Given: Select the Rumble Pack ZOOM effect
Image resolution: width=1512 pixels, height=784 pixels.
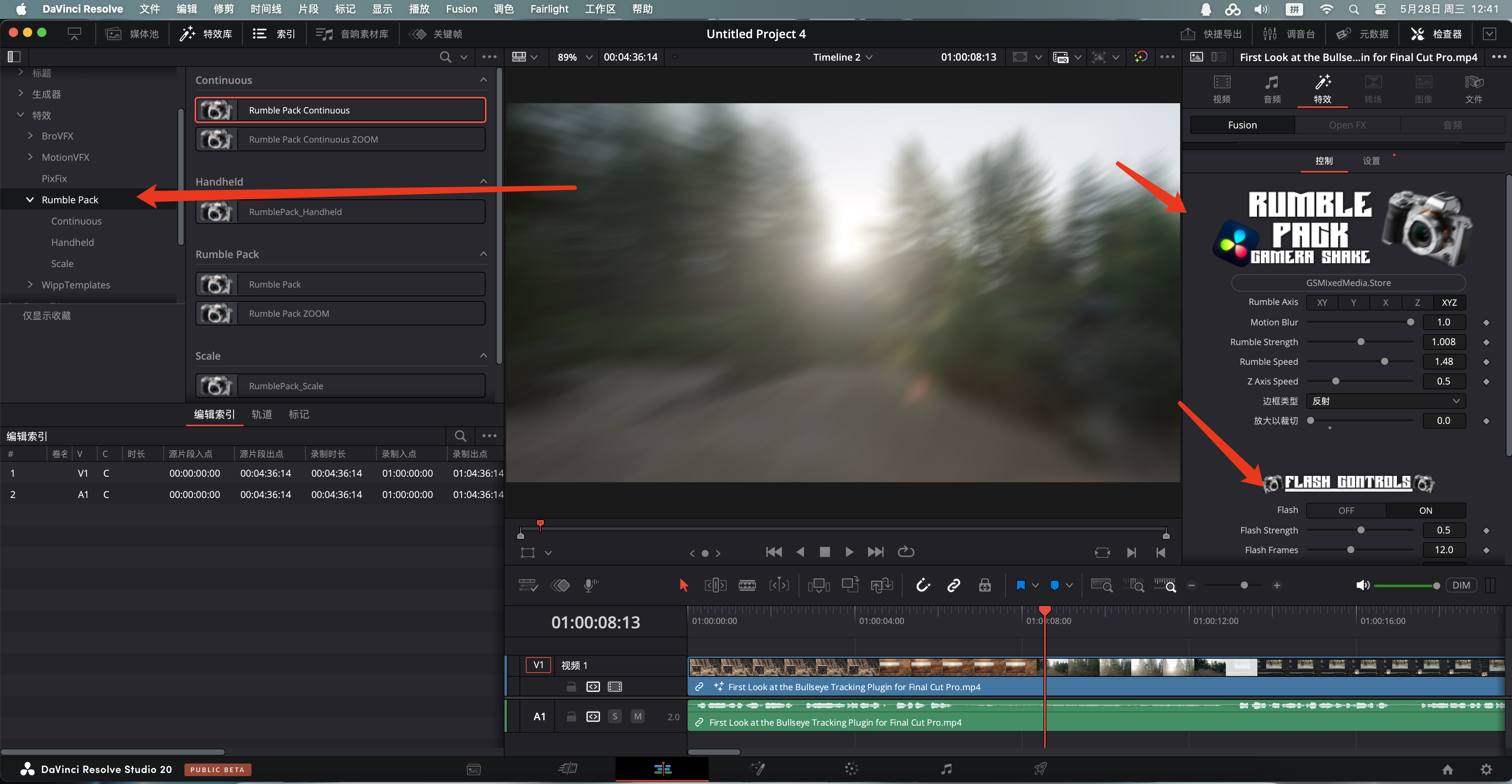Looking at the screenshot, I should pos(341,313).
